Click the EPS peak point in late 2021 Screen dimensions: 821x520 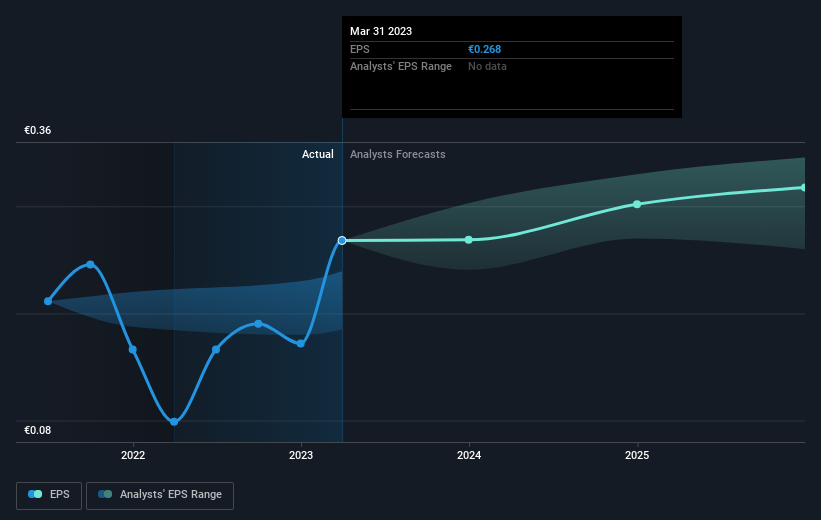click(x=91, y=264)
